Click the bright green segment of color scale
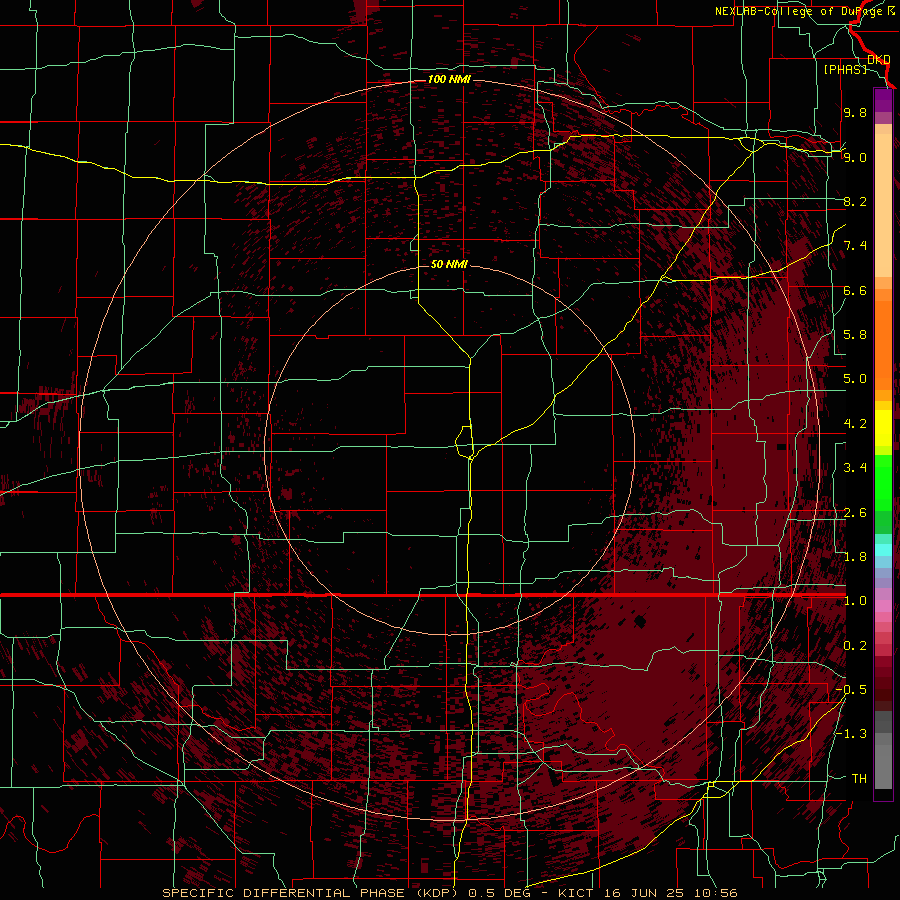Screen dimensions: 900x900 pyautogui.click(x=883, y=482)
